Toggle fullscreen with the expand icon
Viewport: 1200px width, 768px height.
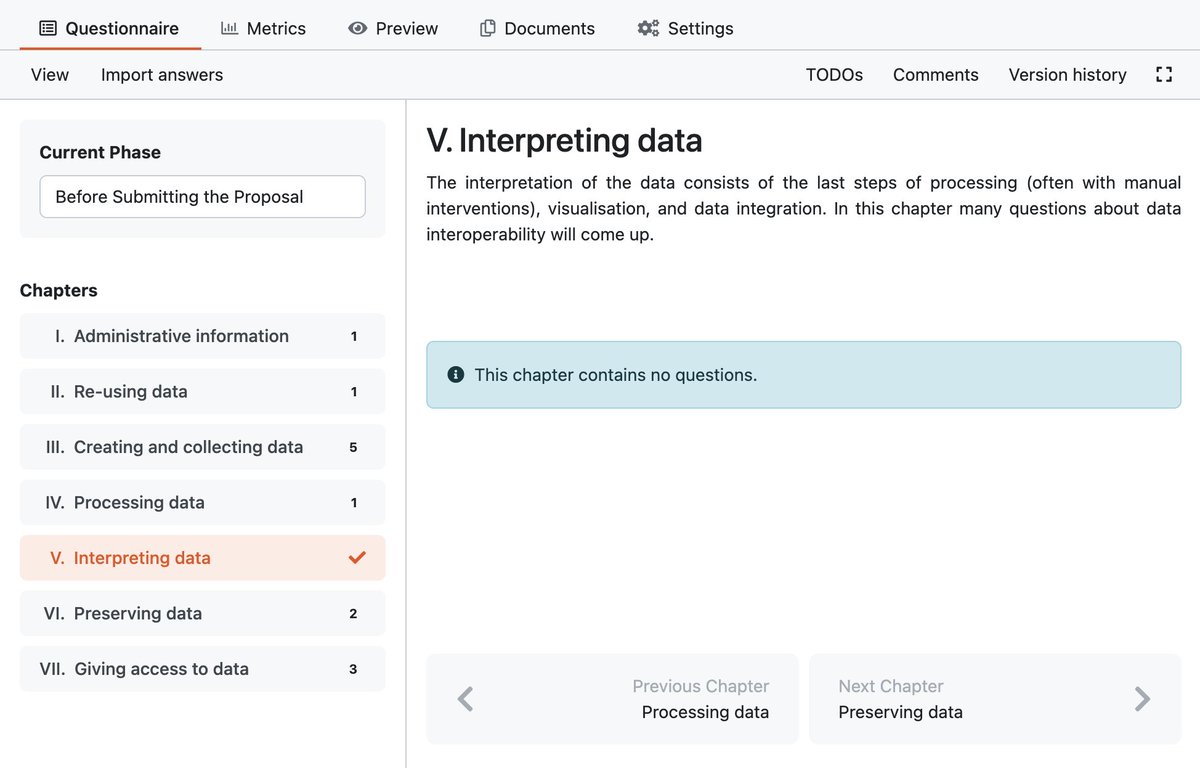tap(1163, 74)
